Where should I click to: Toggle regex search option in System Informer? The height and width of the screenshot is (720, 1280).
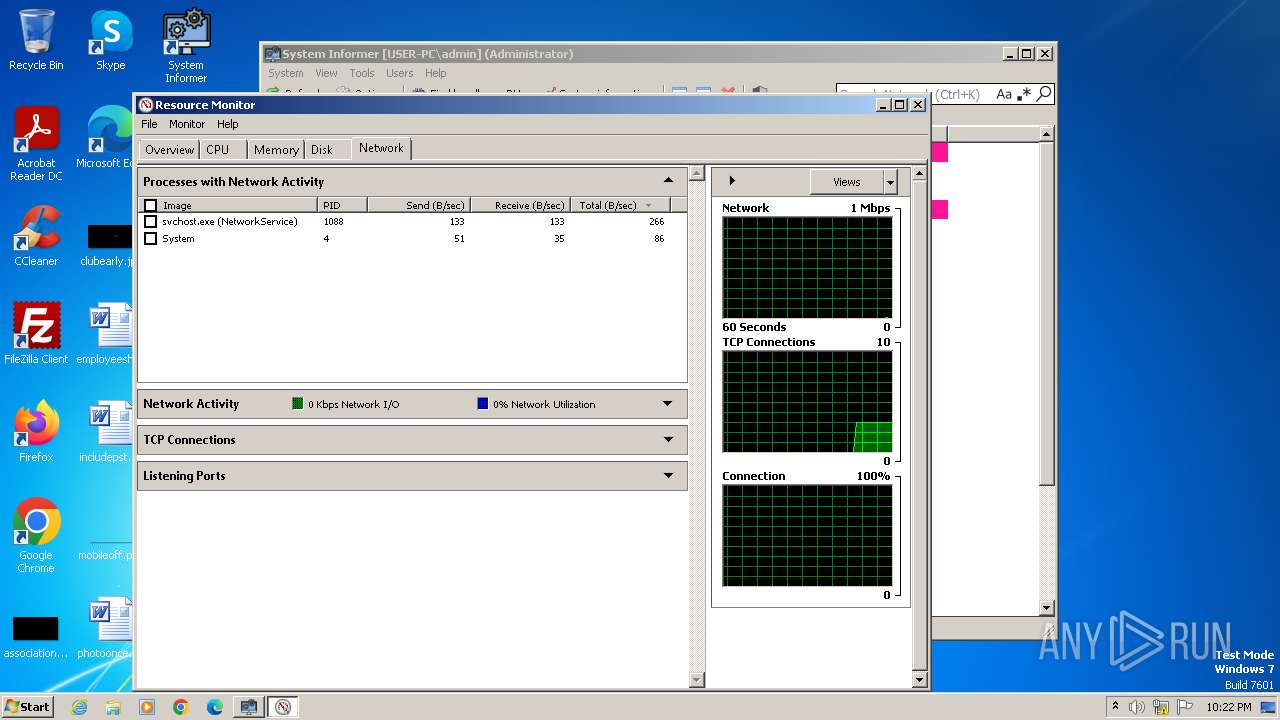click(1023, 94)
